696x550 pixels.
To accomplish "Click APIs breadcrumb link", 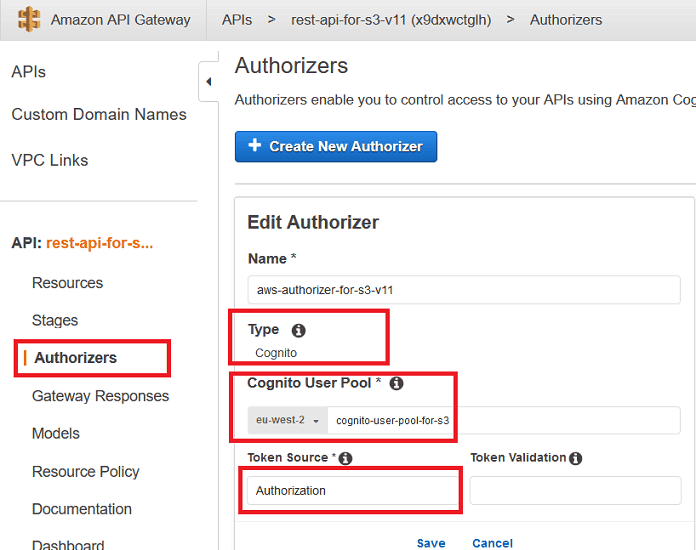I will point(237,20).
